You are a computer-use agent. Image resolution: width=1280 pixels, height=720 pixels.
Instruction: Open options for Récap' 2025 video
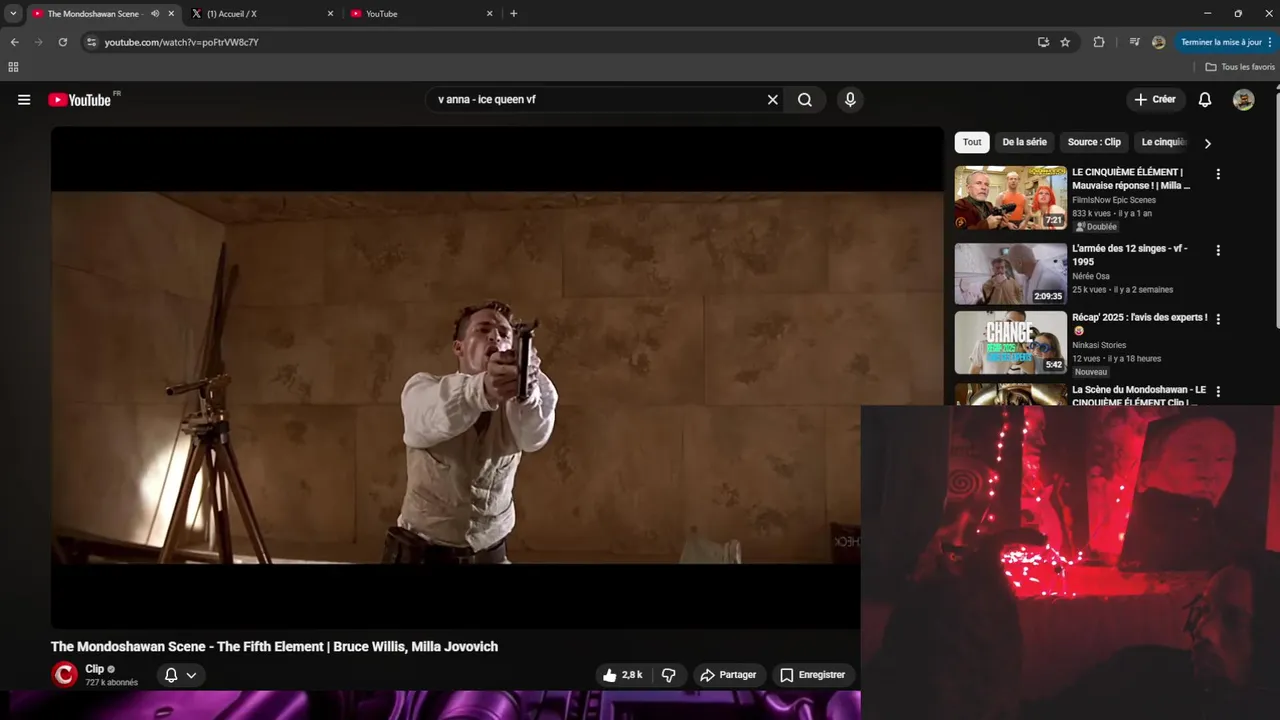click(x=1218, y=319)
